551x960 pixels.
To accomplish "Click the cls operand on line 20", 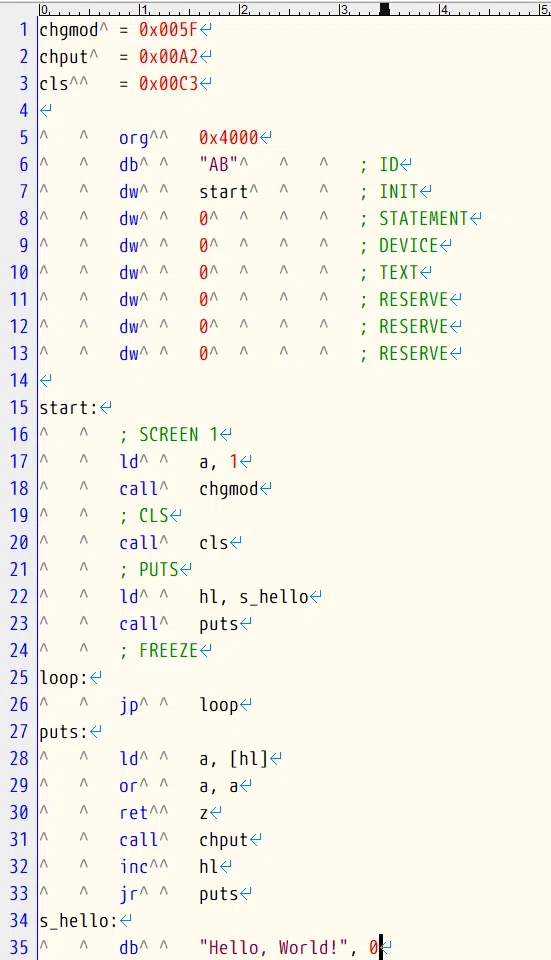I will (214, 542).
